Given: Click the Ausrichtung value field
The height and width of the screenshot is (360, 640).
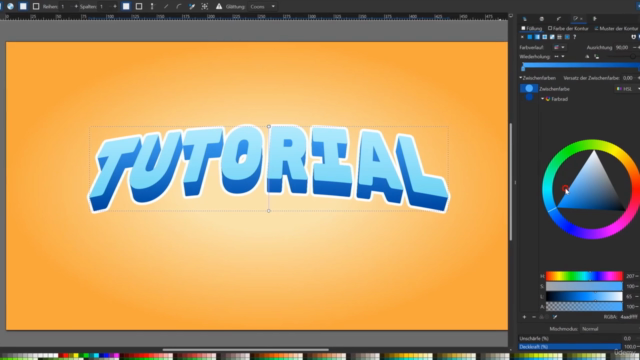Looking at the screenshot, I should 622,47.
